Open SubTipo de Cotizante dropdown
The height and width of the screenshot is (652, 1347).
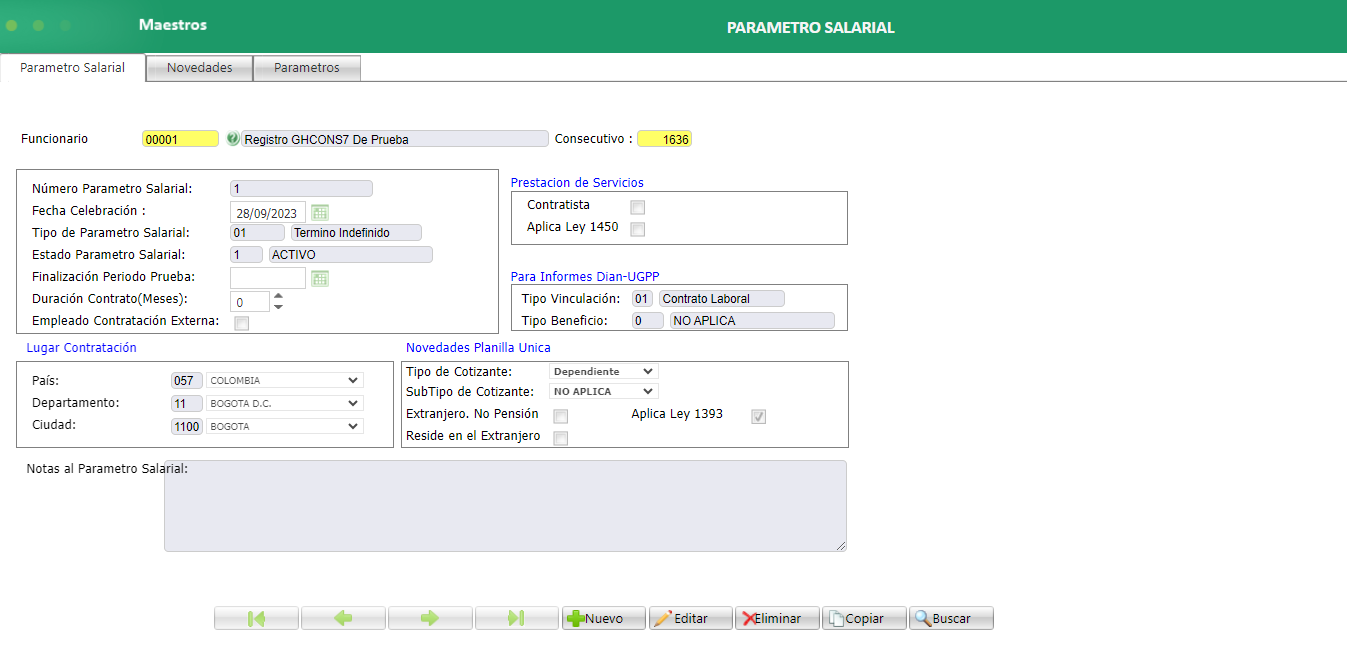[x=604, y=391]
